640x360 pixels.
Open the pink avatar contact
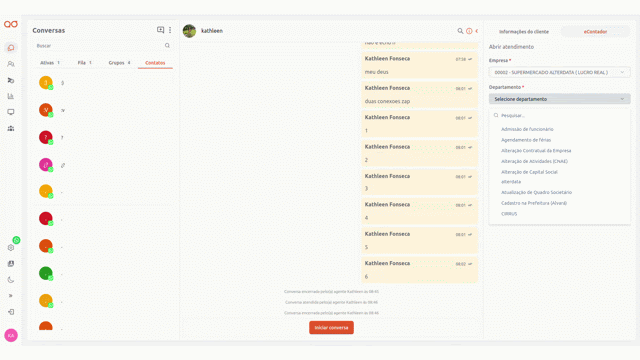pos(46,164)
